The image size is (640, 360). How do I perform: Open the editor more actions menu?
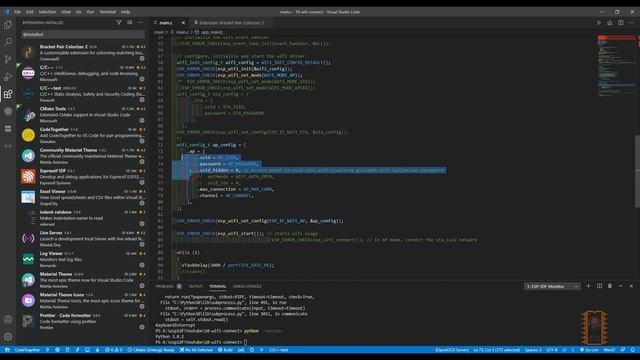click(631, 23)
